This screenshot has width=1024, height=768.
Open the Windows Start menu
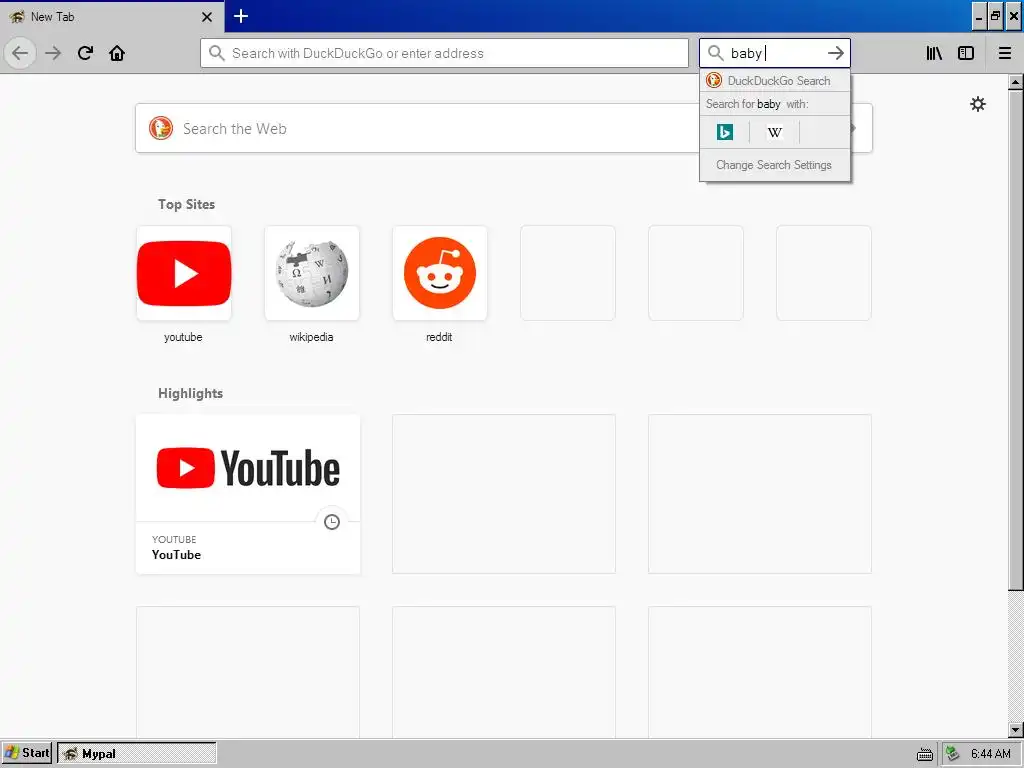[x=27, y=753]
